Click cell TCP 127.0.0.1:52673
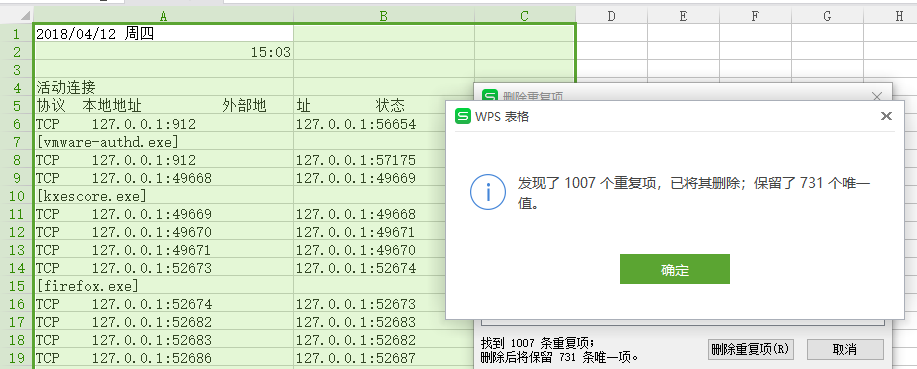Screen dimensions: 917x369 click(164, 268)
